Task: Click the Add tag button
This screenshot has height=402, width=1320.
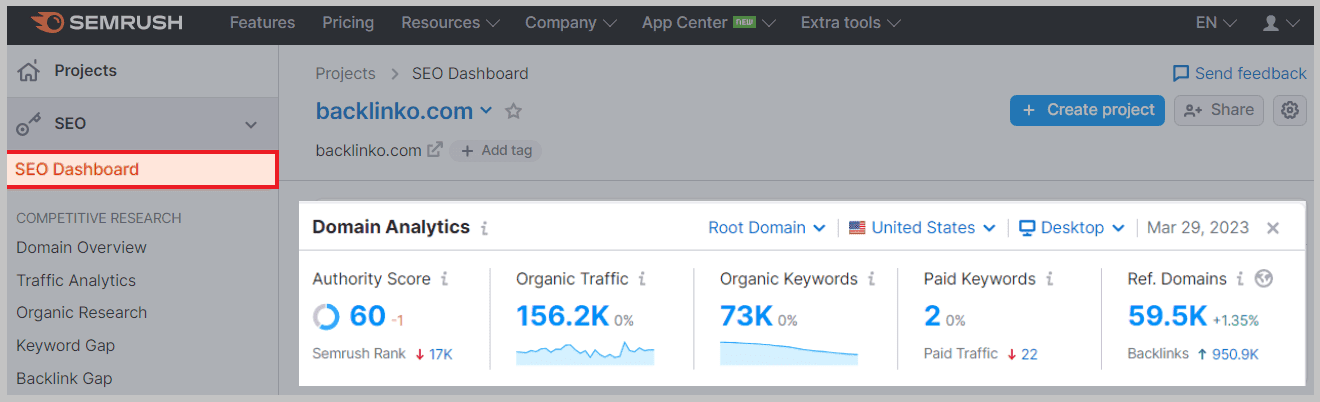Action: 496,150
